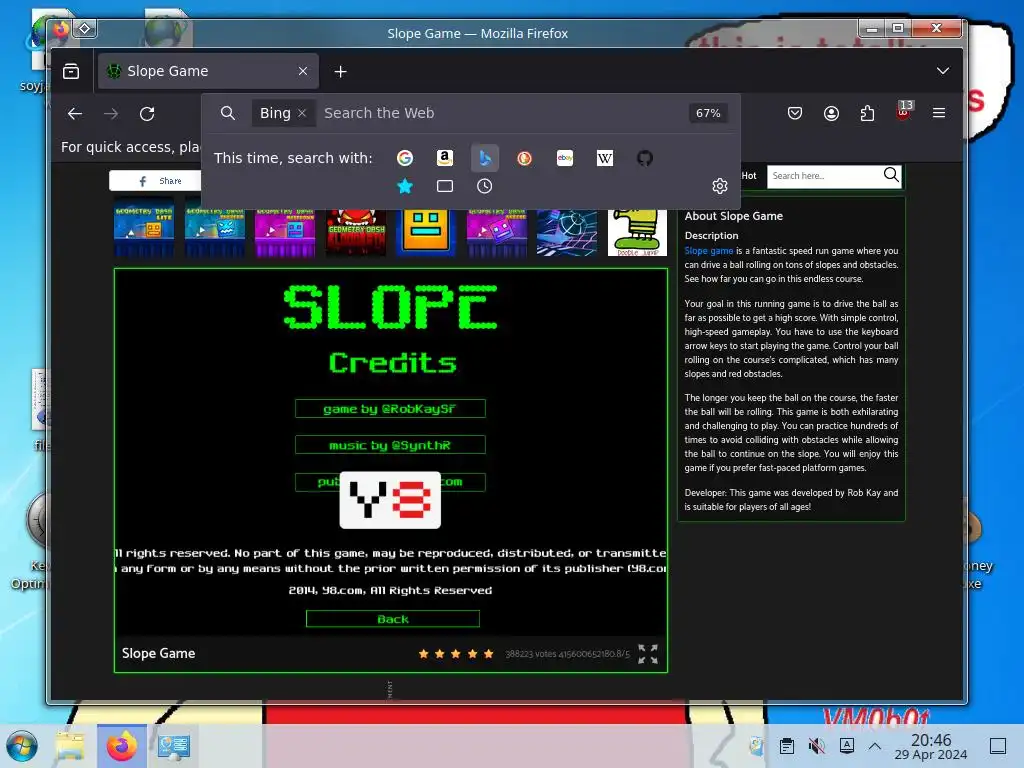The image size is (1024, 768).
Task: Open the Firefox application menu
Action: 939,113
